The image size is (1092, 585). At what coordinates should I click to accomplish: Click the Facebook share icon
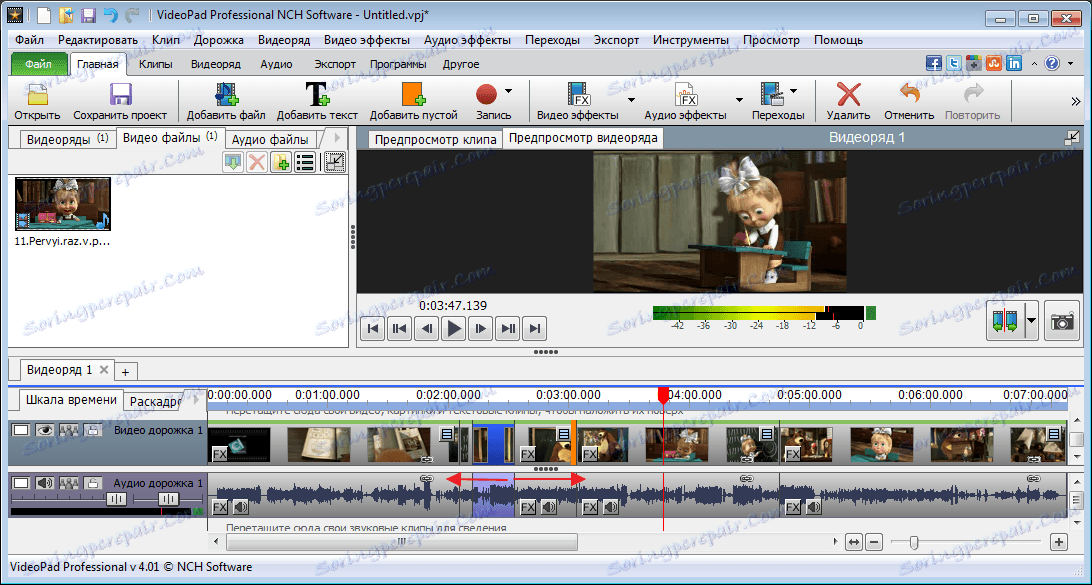tap(934, 63)
